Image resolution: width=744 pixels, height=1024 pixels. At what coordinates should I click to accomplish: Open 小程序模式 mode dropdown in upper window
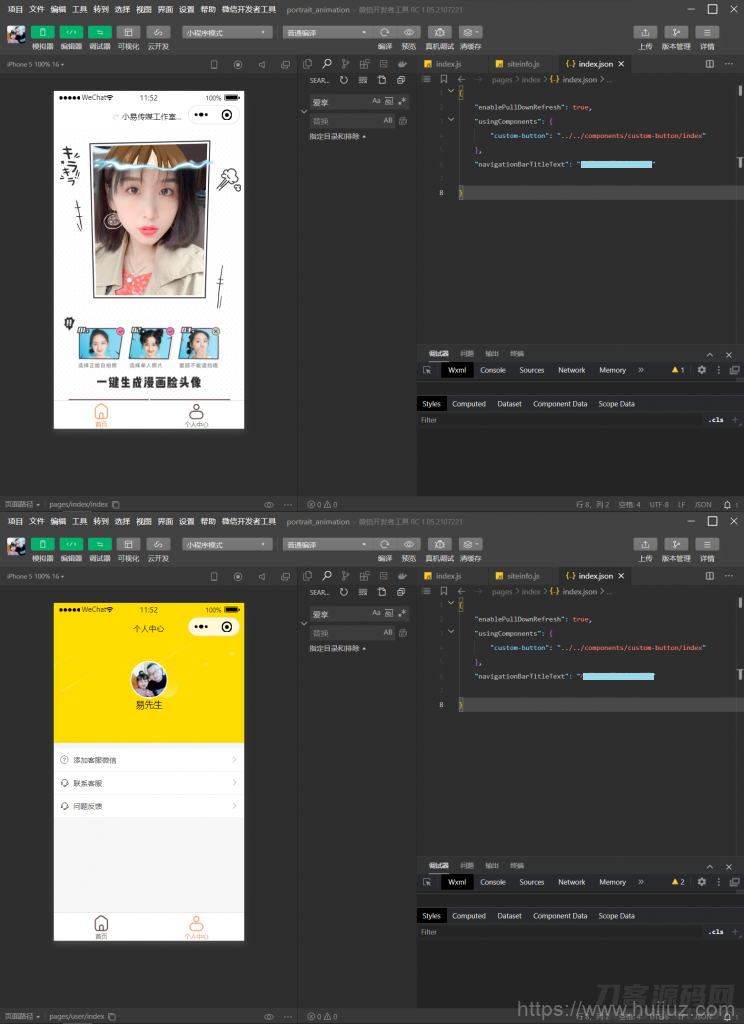(227, 32)
